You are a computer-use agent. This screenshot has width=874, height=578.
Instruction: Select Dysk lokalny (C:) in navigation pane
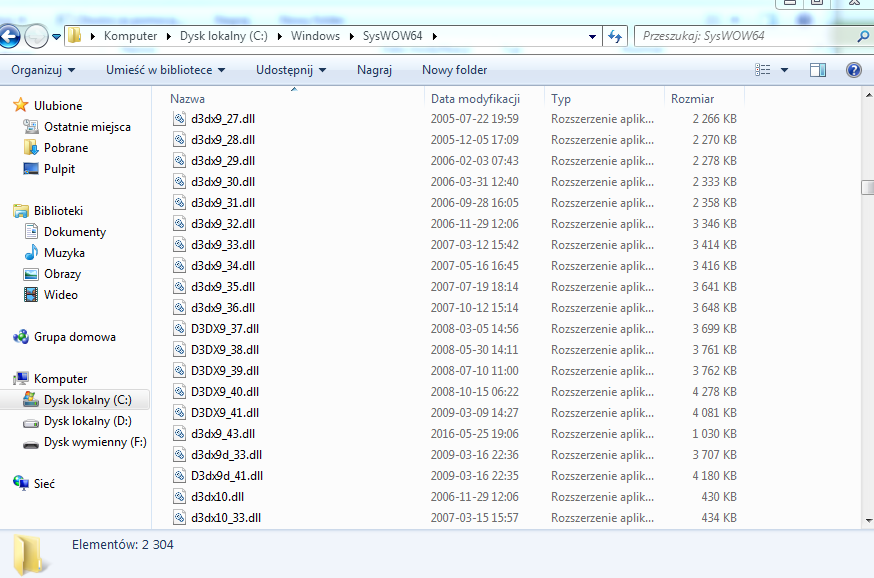click(88, 400)
